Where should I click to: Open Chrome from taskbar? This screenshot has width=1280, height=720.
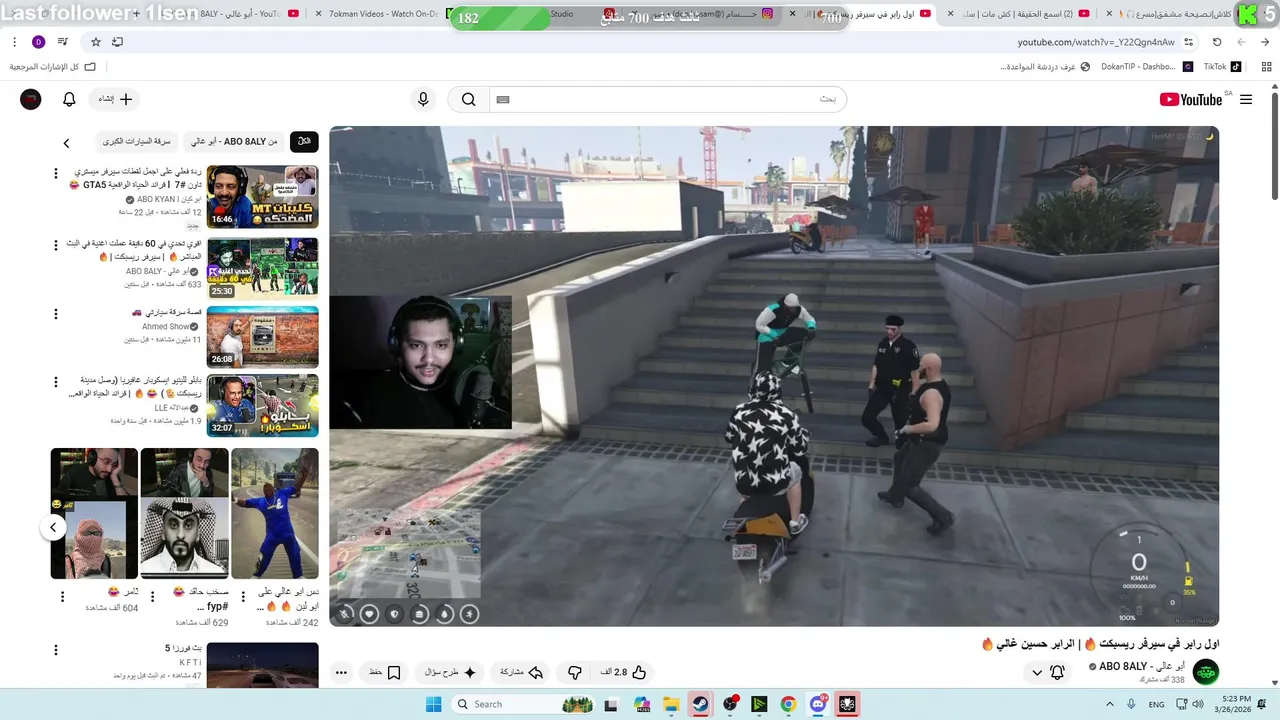pyautogui.click(x=788, y=704)
